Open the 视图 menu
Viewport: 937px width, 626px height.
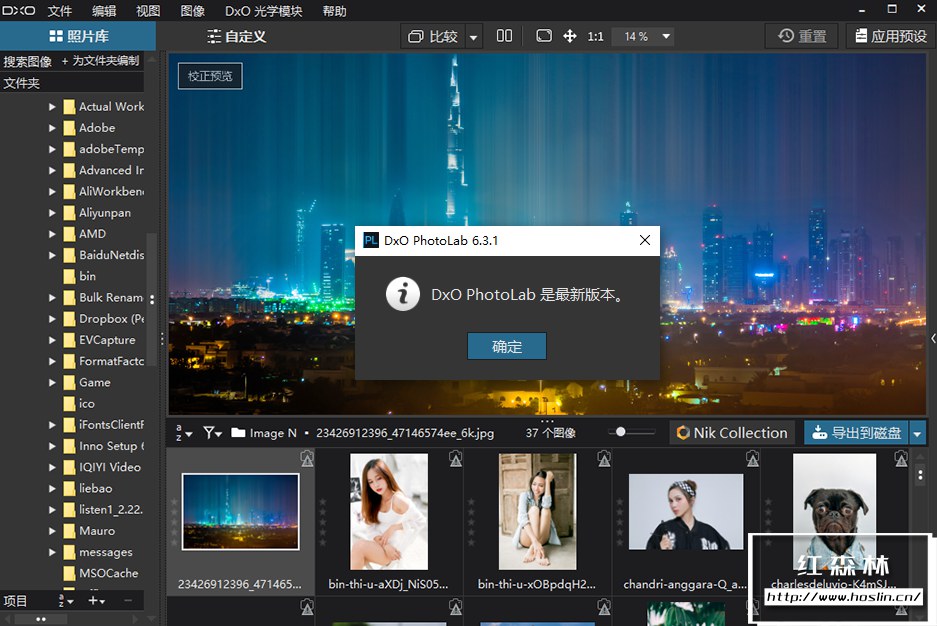(148, 11)
